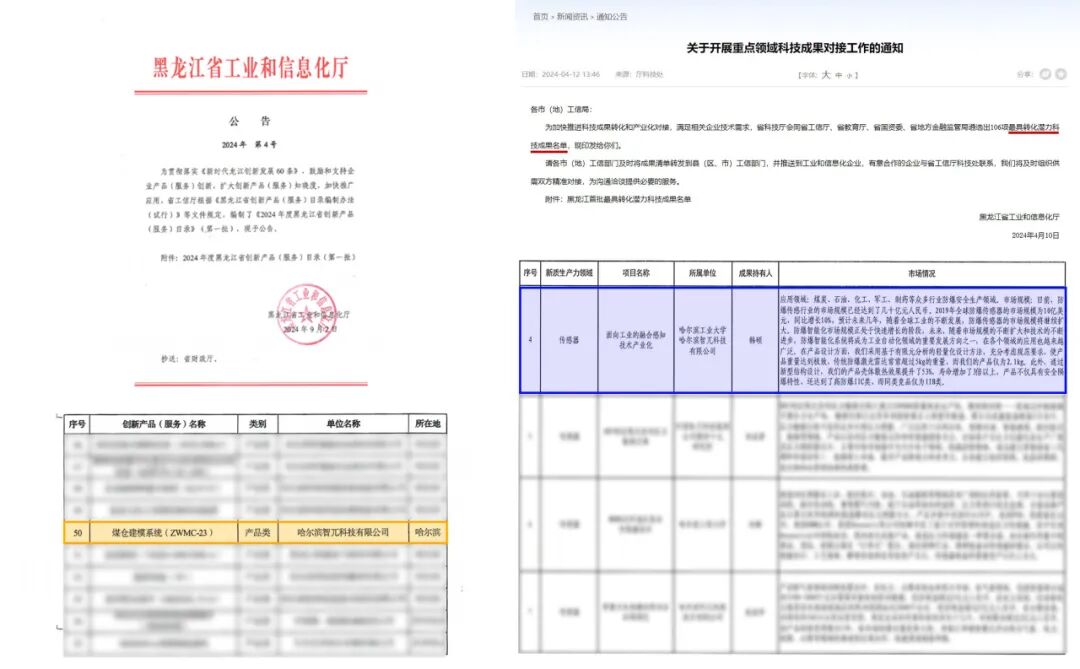Set font size to 小
The height and width of the screenshot is (669, 1080).
849,75
